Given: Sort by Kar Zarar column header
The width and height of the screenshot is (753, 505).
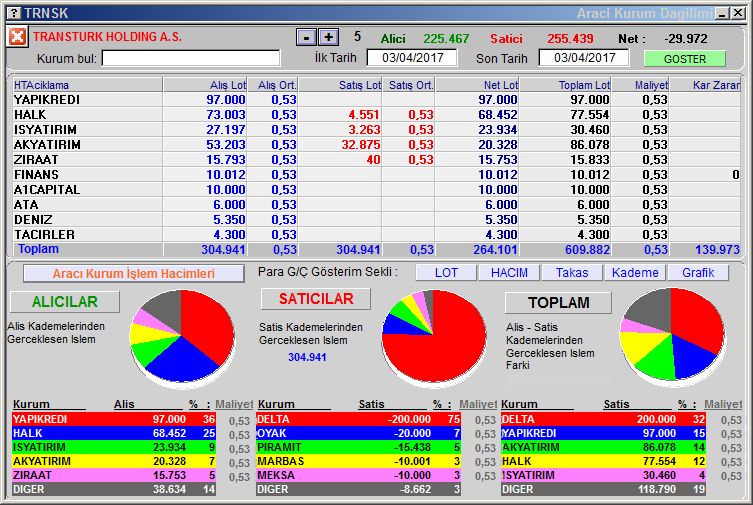Looking at the screenshot, I should pyautogui.click(x=705, y=85).
